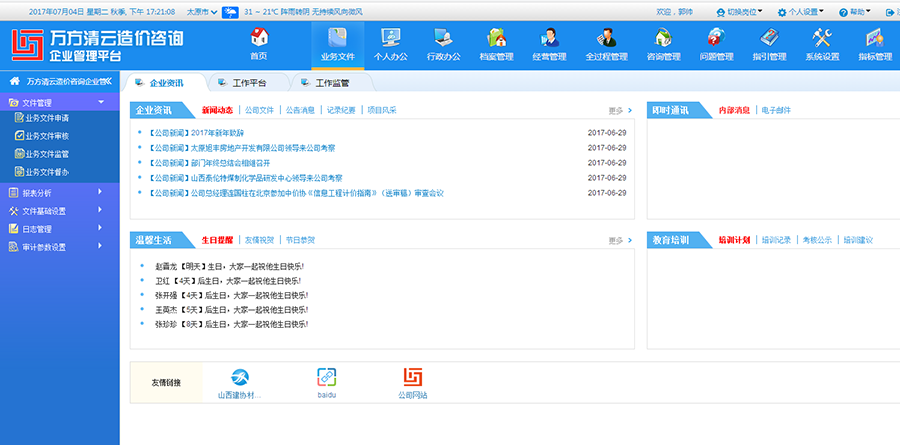Open the 首页 home icon
The height and width of the screenshot is (445, 900).
coord(258,39)
